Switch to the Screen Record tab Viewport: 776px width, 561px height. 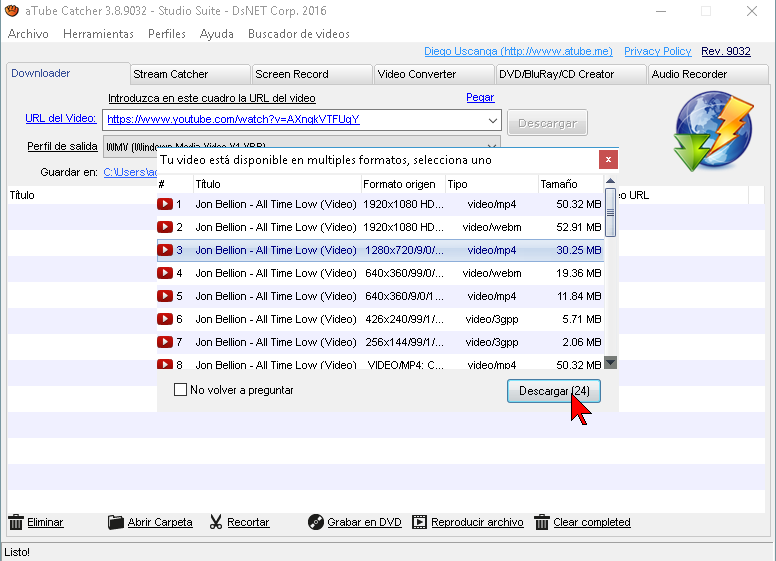312,74
